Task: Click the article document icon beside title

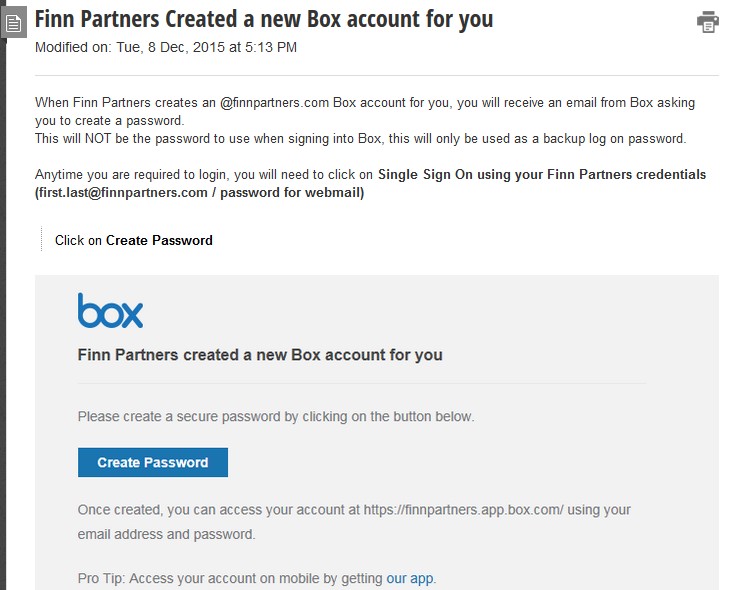Action: (14, 22)
